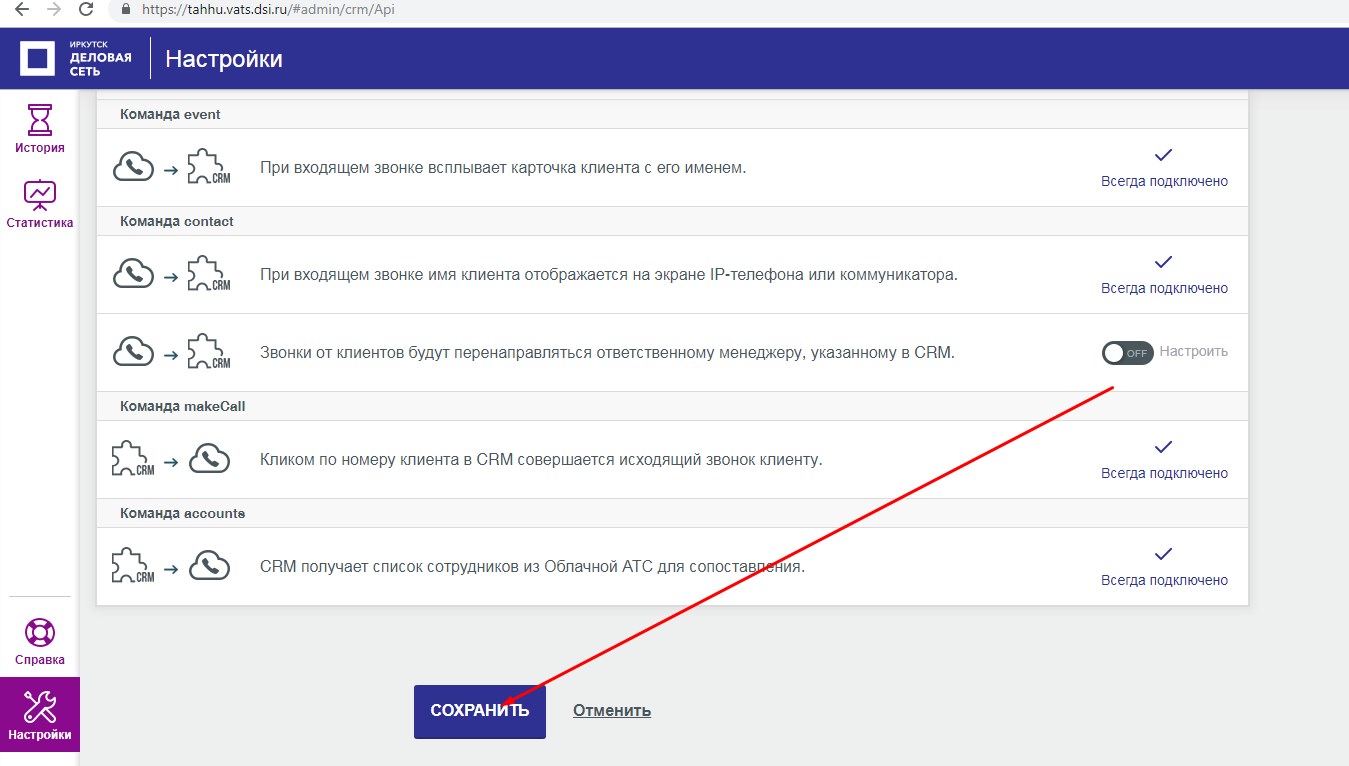Click the Настроить link
1349x766 pixels.
click(x=1193, y=352)
